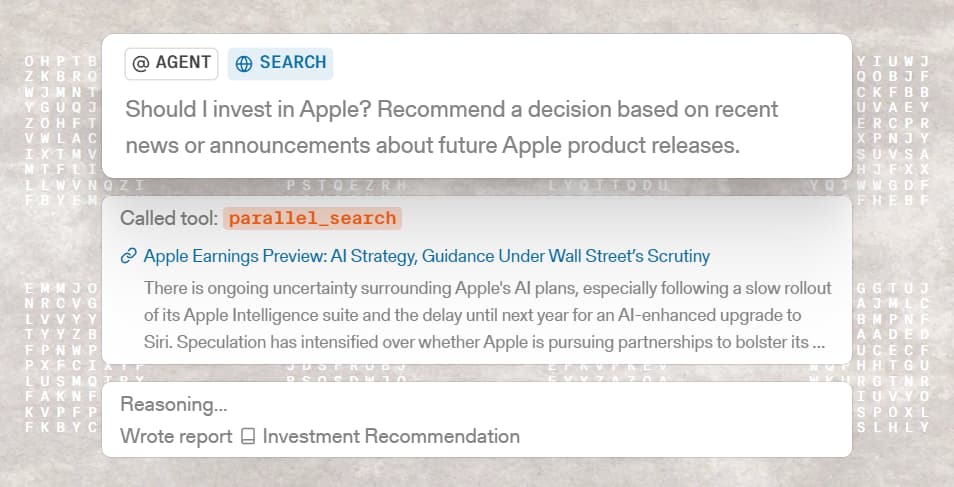Click the word 'Siri' in the search snippet
The width and height of the screenshot is (954, 487).
pos(157,342)
